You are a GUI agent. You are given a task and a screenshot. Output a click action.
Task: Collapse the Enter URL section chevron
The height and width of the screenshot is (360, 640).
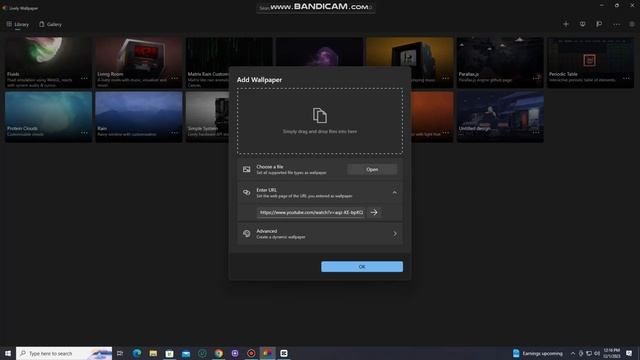(x=395, y=192)
